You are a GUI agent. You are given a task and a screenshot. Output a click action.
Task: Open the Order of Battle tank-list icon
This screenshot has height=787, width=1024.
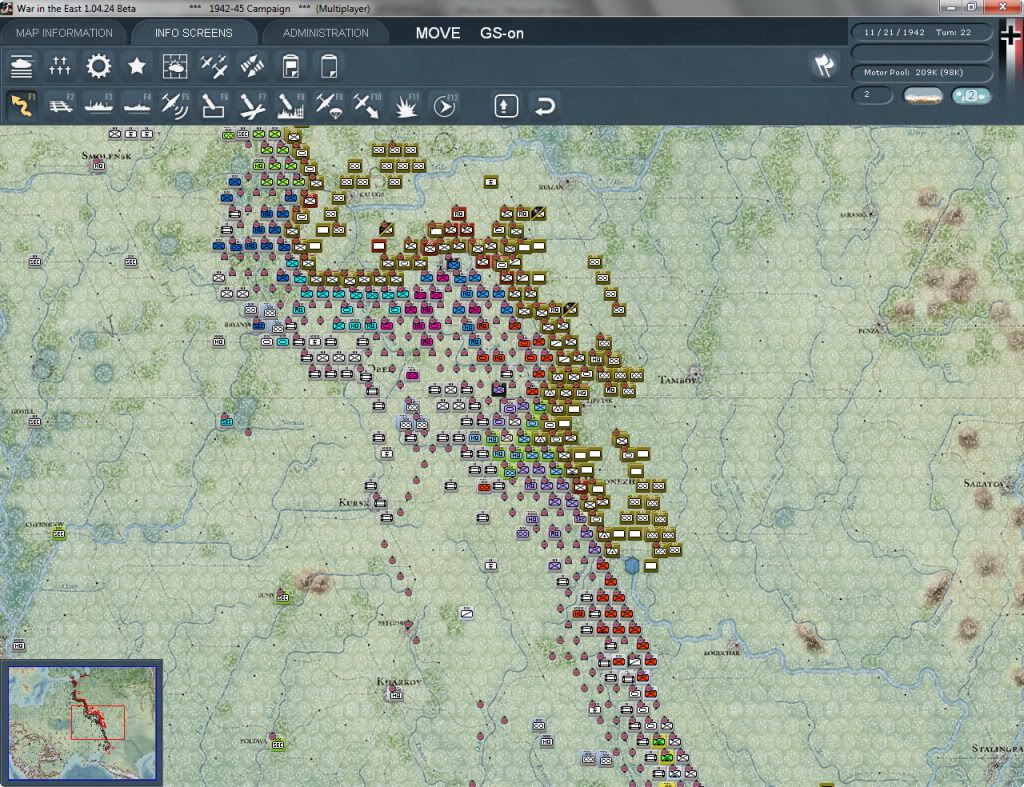pyautogui.click(x=22, y=66)
